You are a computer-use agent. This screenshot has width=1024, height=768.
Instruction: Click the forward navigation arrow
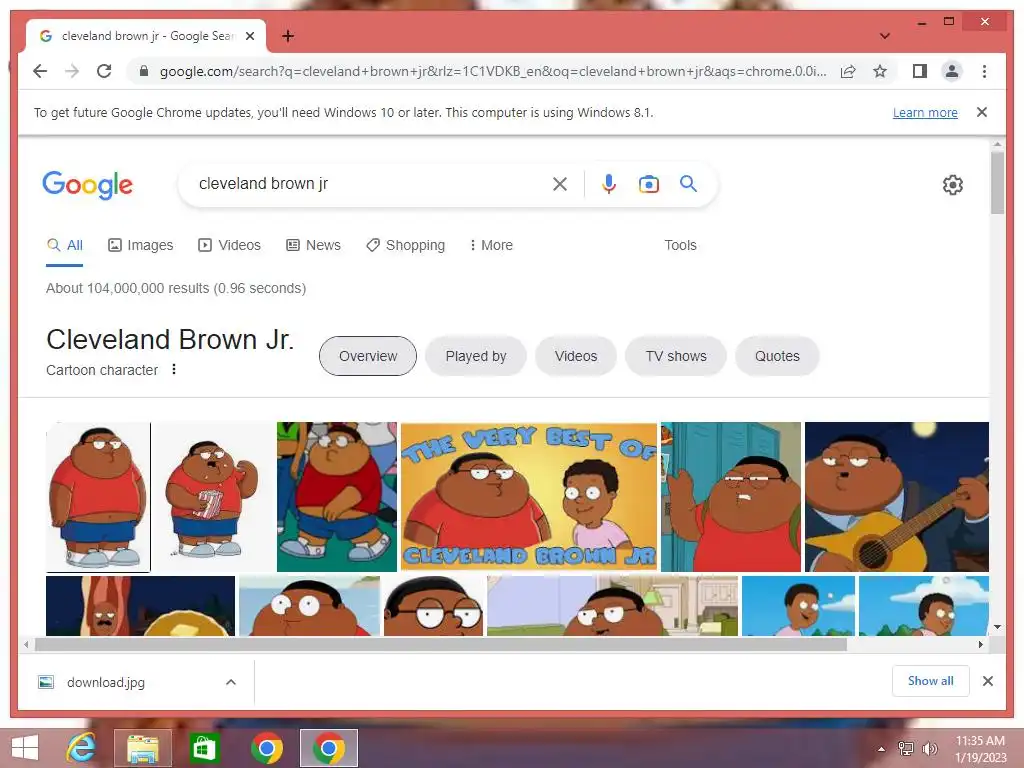(72, 71)
